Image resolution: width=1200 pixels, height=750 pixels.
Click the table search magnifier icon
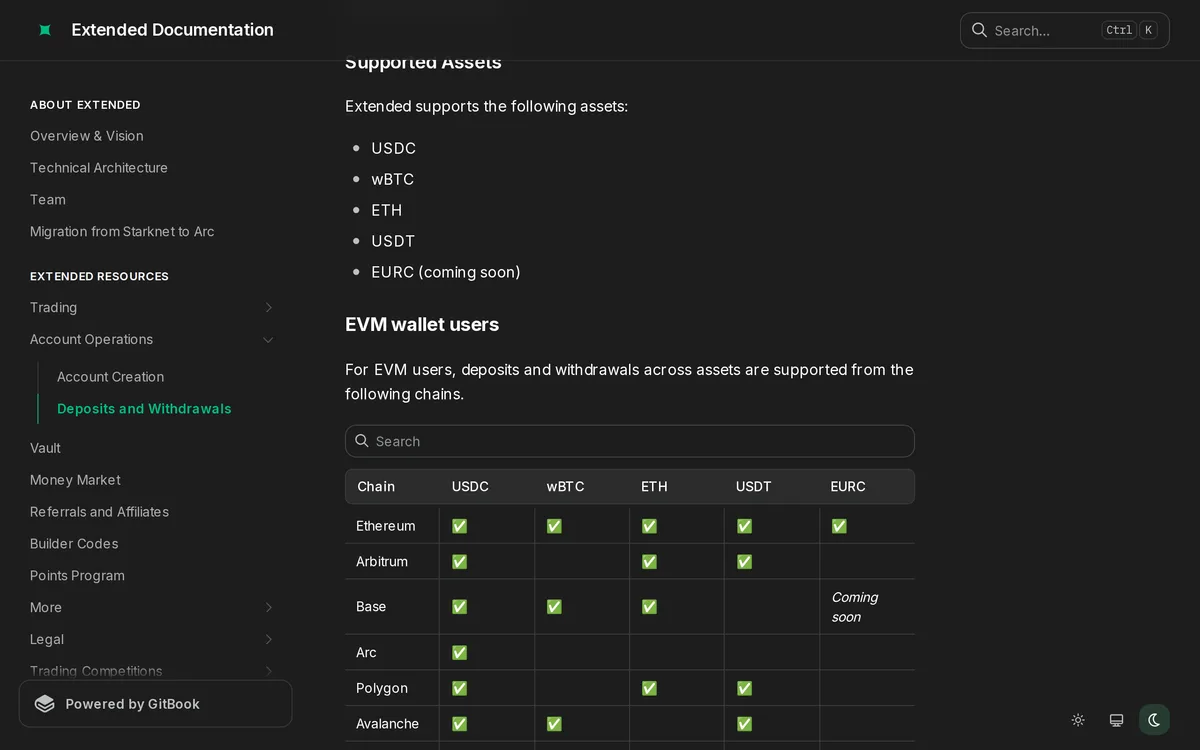point(362,441)
